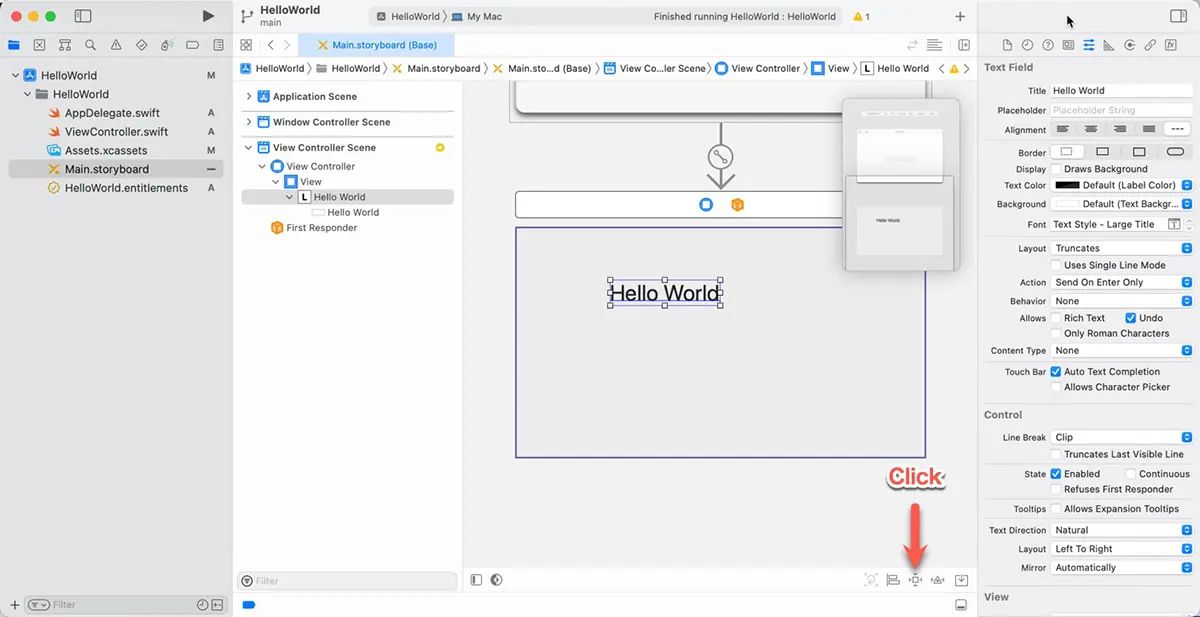Click the Placeholder String field
Viewport: 1200px width, 617px height.
[x=1122, y=110]
